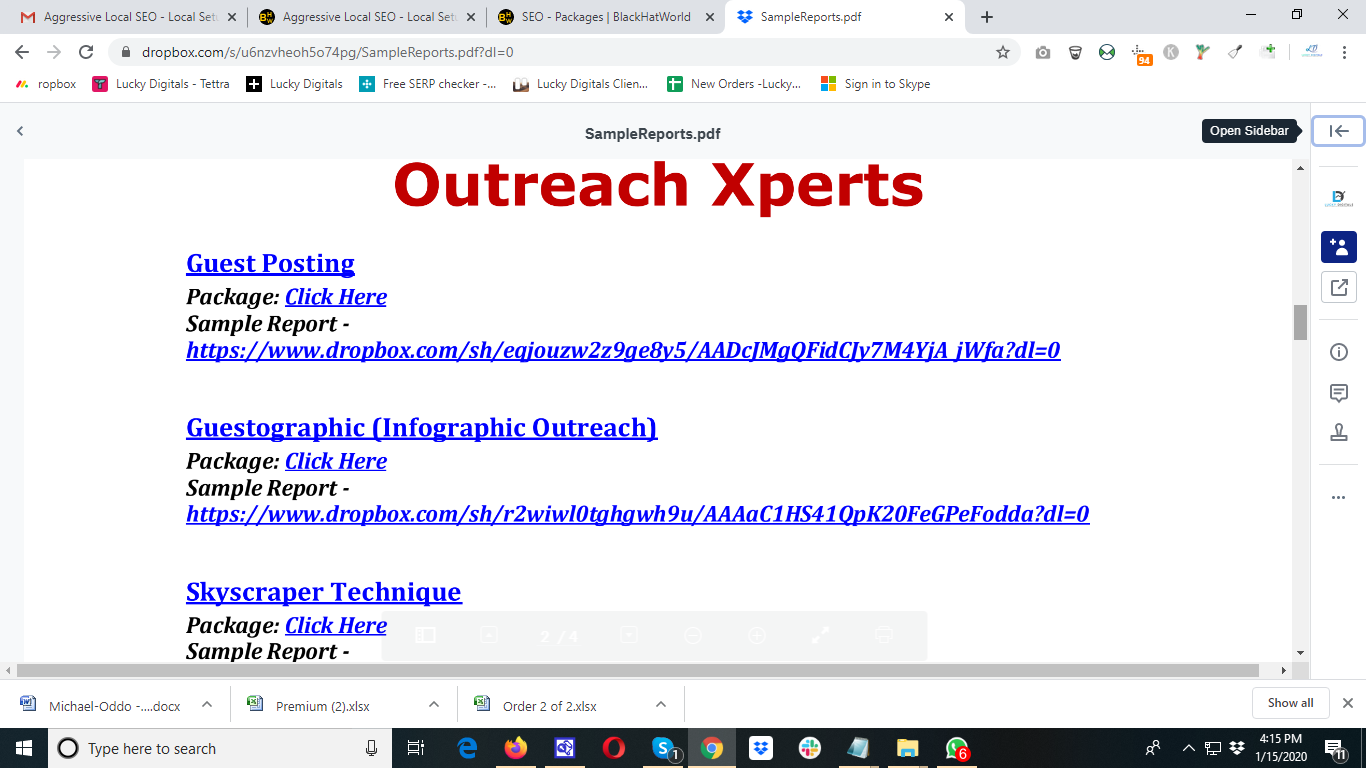1366x768 pixels.
Task: Zoom in on the PDF
Action: coord(757,635)
